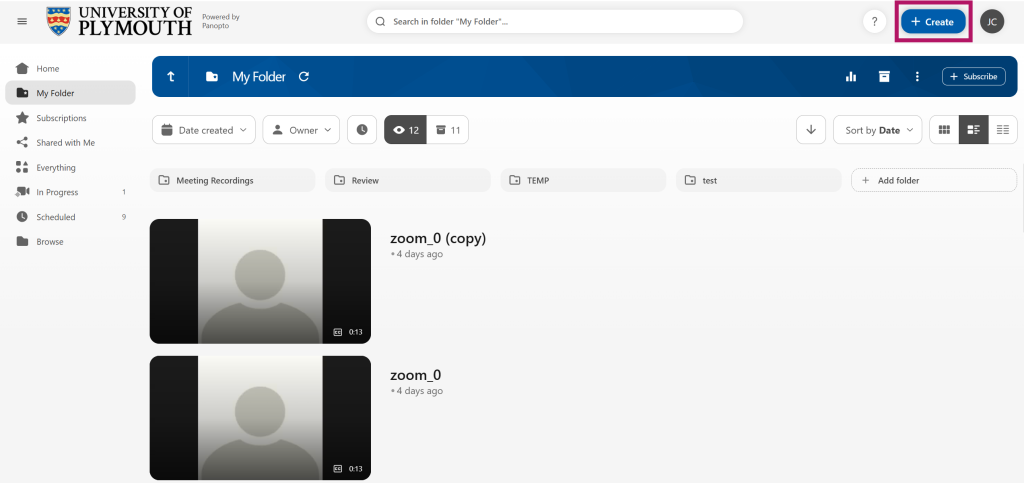The width and height of the screenshot is (1024, 483).
Task: Open the Sort by Date dropdown
Action: [878, 130]
